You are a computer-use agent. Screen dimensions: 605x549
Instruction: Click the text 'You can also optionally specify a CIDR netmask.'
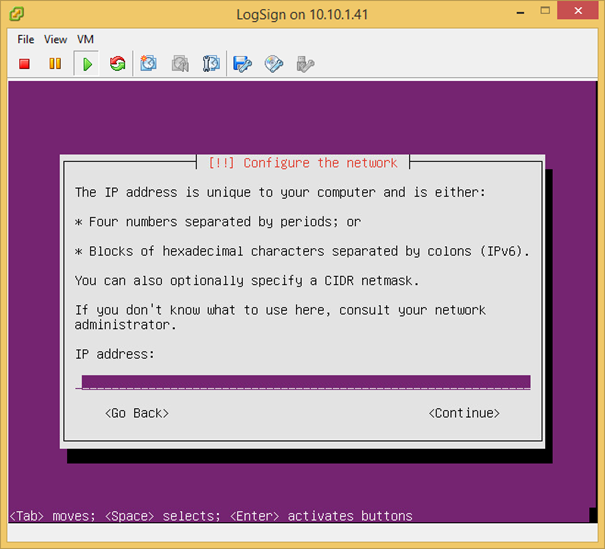click(247, 281)
